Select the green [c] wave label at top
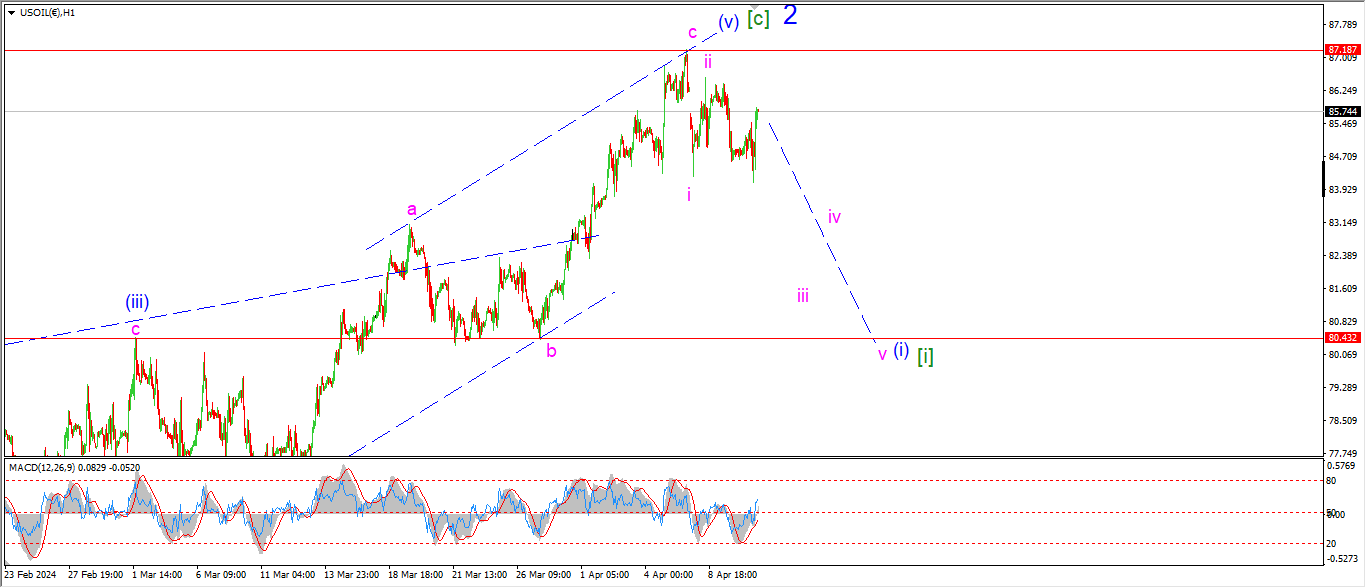 [x=759, y=19]
